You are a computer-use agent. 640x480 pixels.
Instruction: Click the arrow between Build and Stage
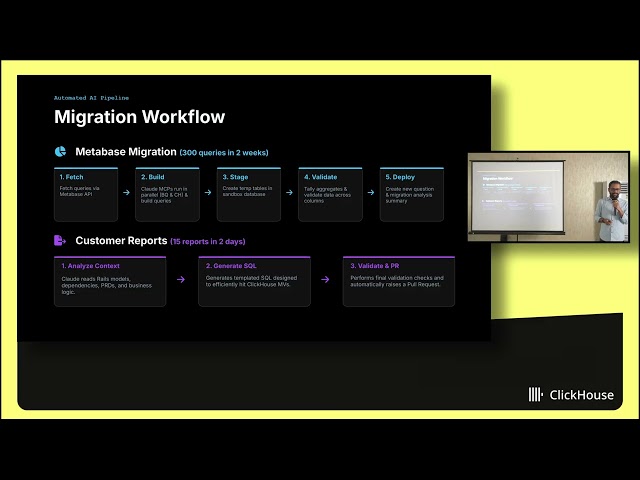tap(208, 192)
